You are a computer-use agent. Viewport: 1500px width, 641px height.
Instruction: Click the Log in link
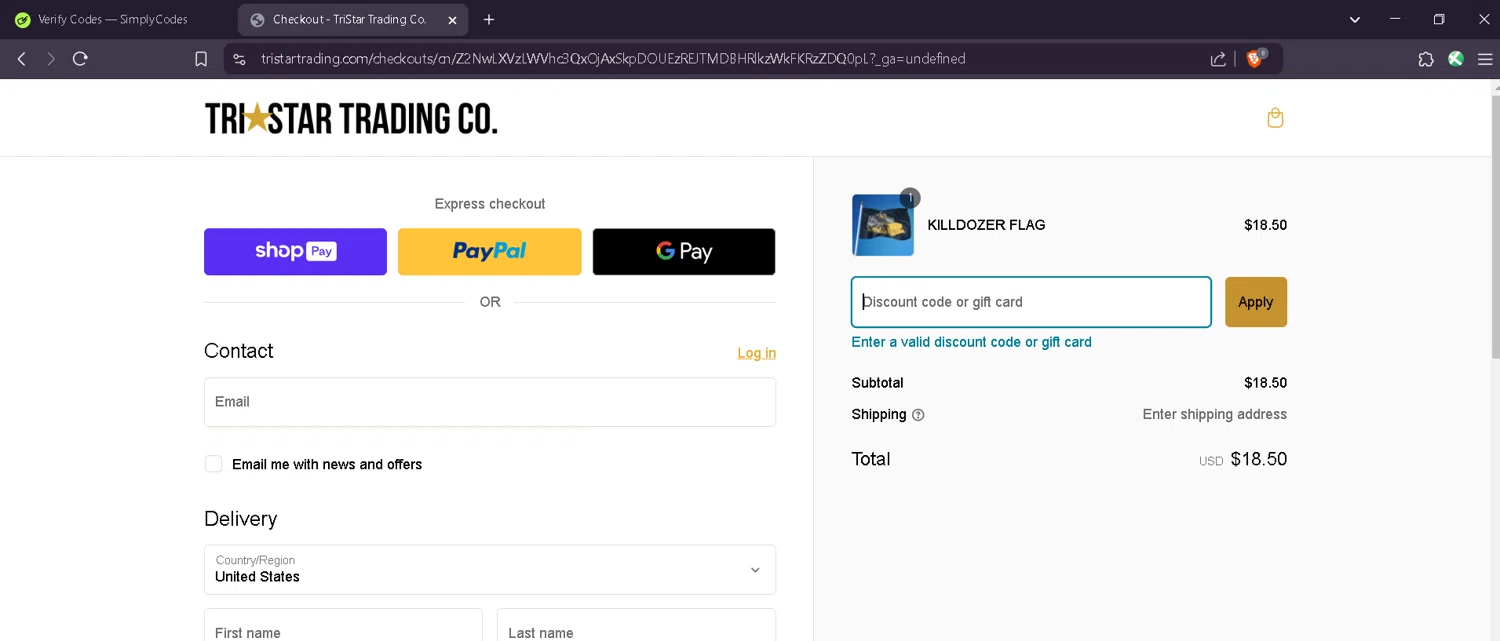click(x=756, y=353)
